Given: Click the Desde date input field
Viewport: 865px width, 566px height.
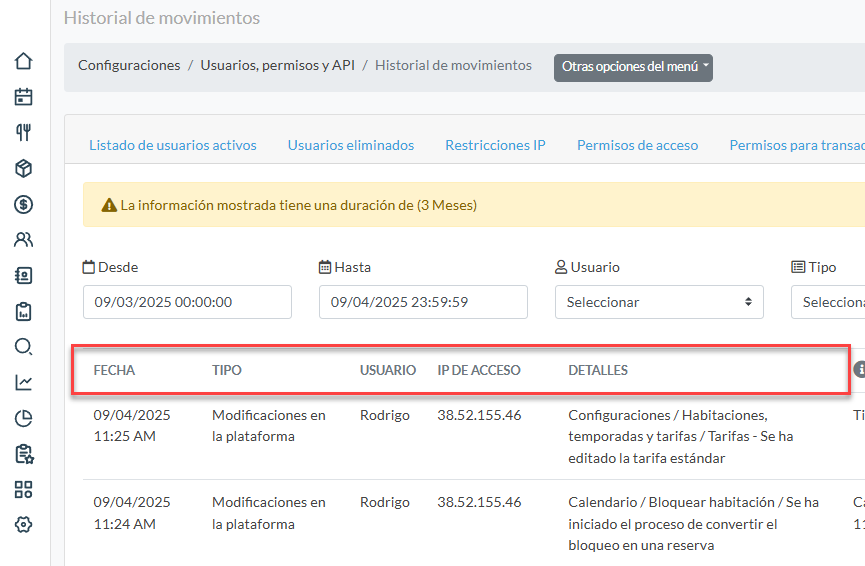Looking at the screenshot, I should pyautogui.click(x=187, y=302).
